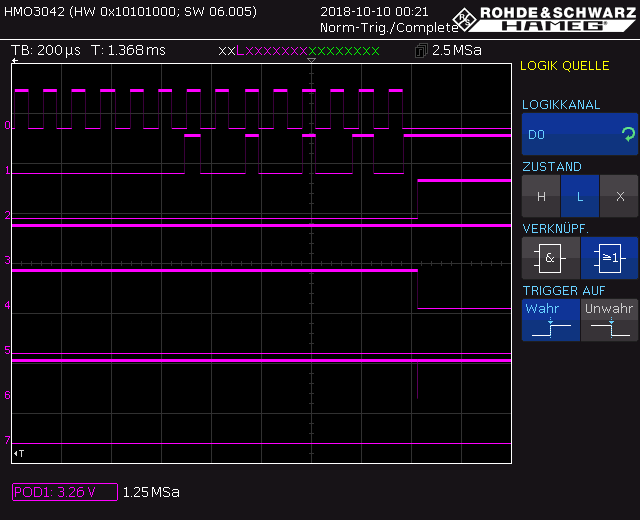
Task: Click the TRIGGER AUF section label
Action: [564, 291]
